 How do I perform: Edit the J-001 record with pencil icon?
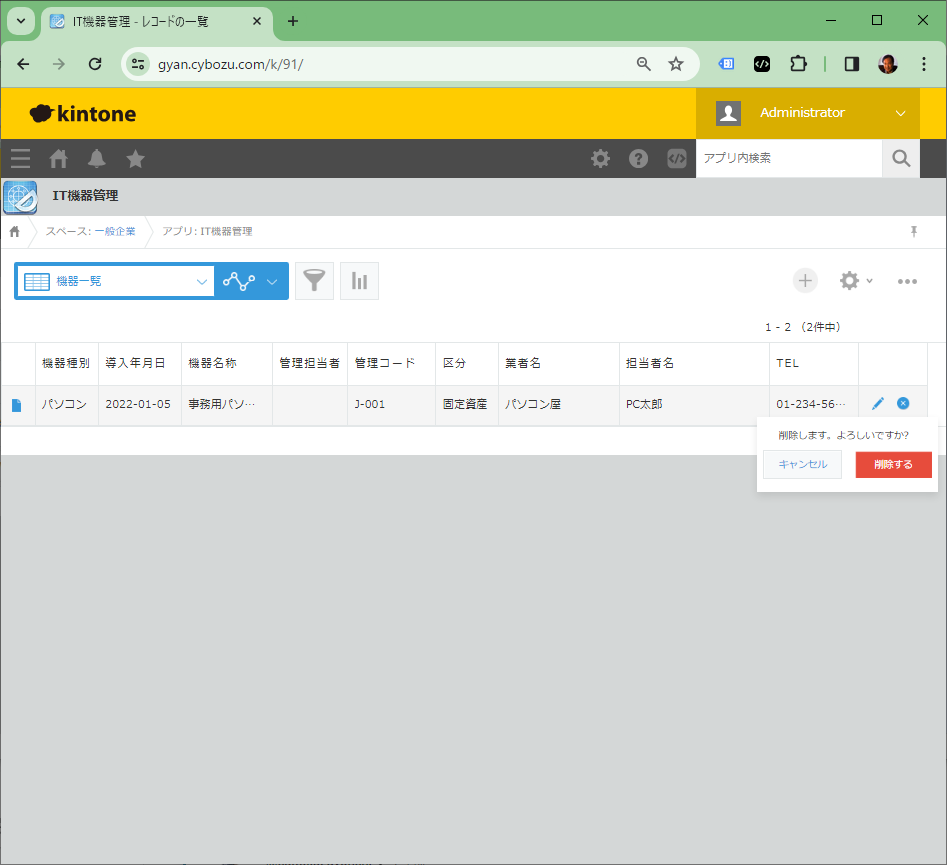click(x=878, y=404)
